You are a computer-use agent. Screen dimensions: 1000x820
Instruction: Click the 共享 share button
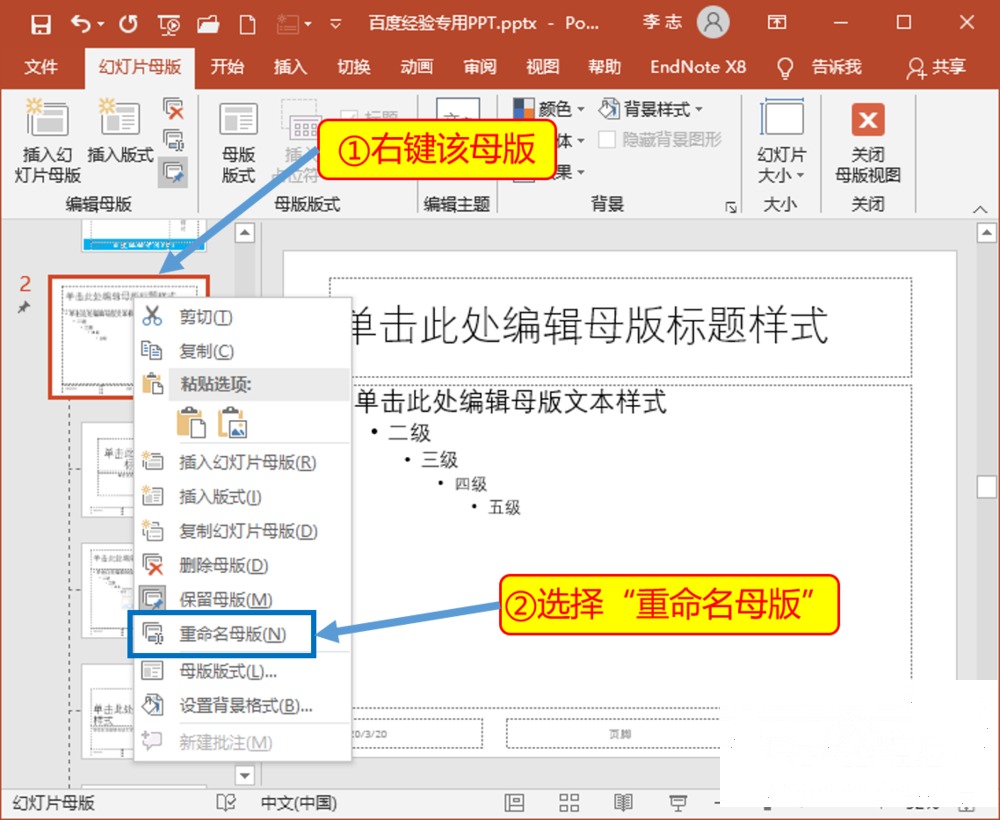point(936,67)
